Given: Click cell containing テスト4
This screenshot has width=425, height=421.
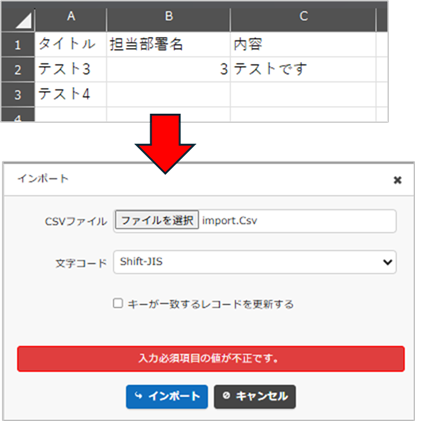Looking at the screenshot, I should coord(71,94).
